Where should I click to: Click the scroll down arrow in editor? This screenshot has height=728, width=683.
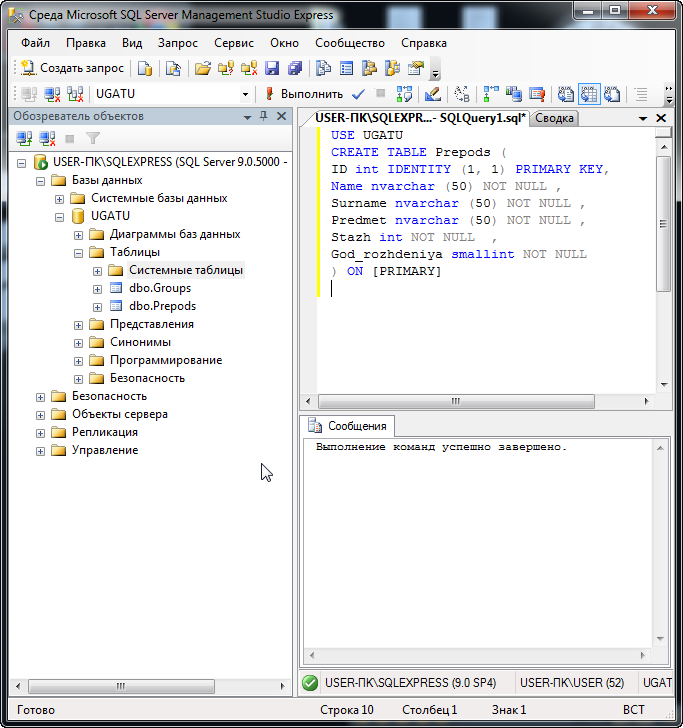(664, 384)
